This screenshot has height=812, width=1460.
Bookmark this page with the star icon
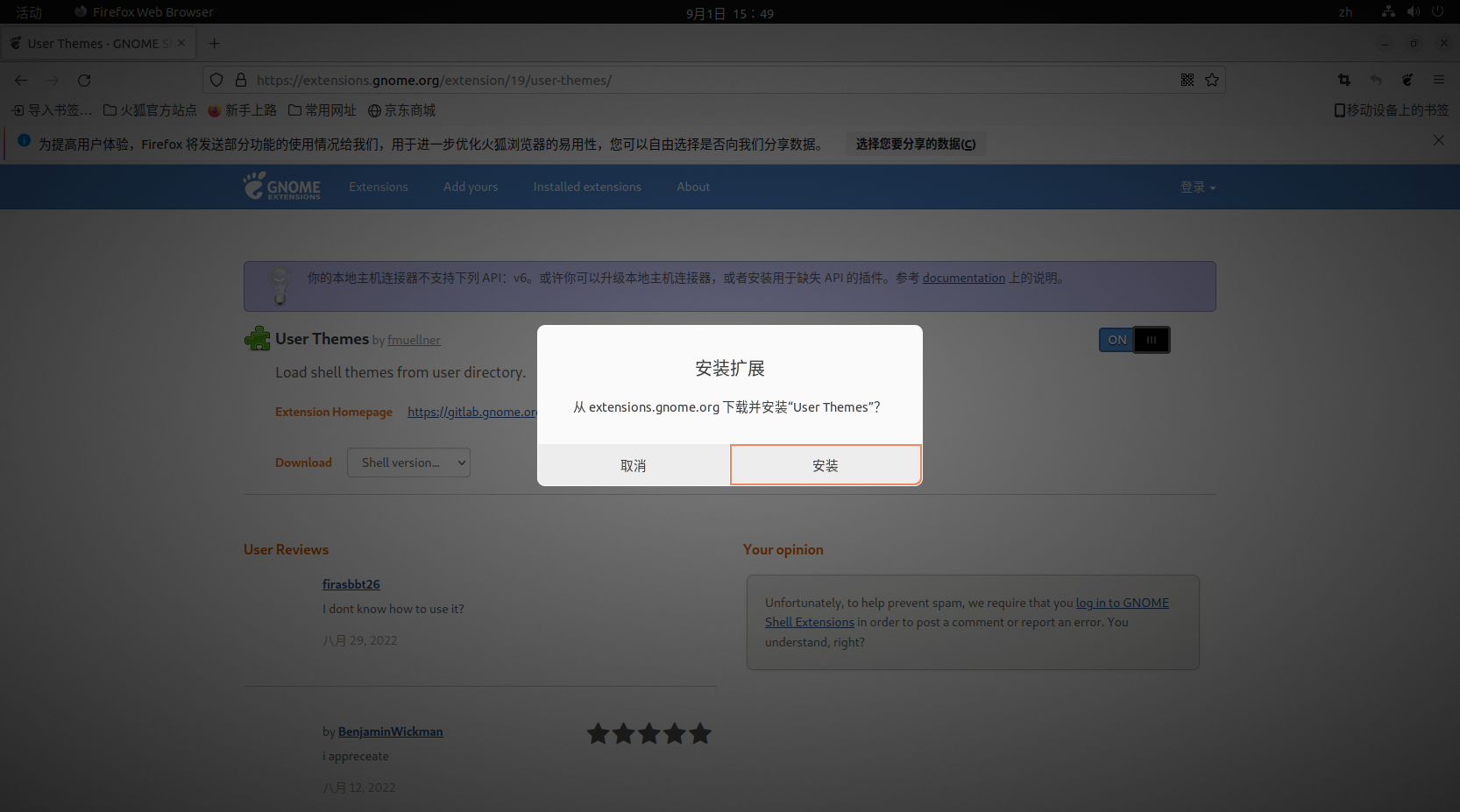point(1212,80)
